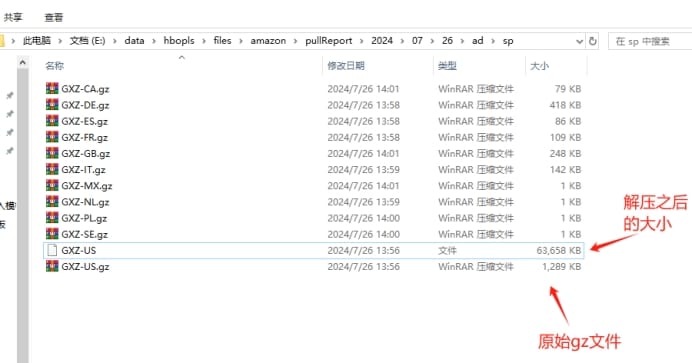This screenshot has height=363, width=692.
Task: Expand the chevron after amazon in path
Action: pos(296,41)
